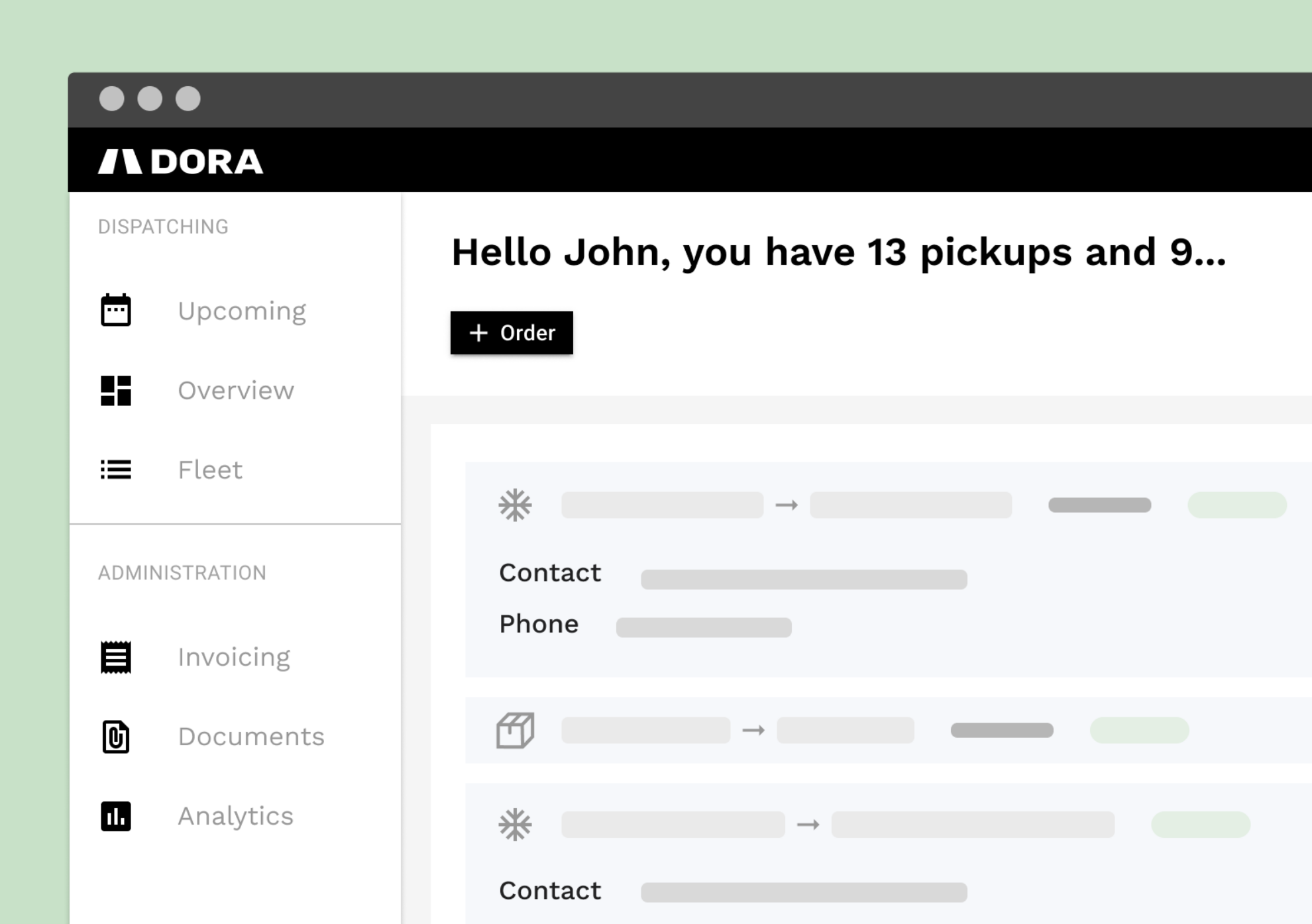Click the DORA logo in header
Screen dimensions: 1312x924
(x=180, y=162)
